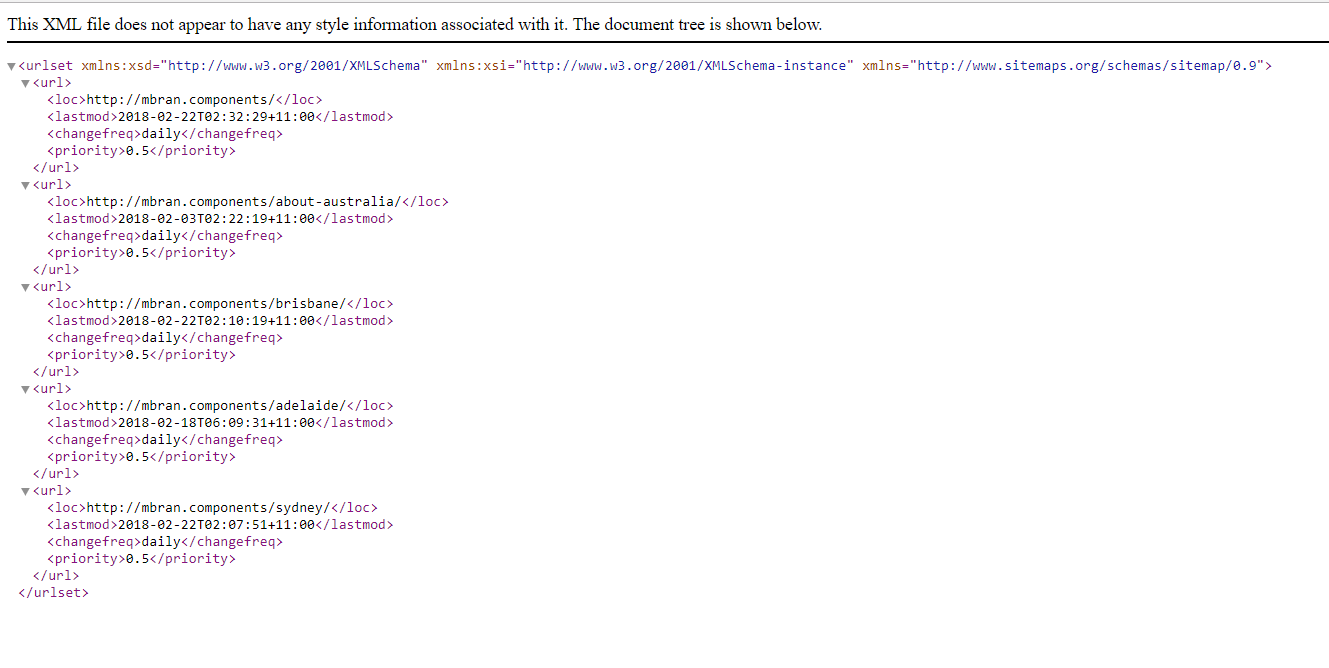This screenshot has width=1329, height=668.
Task: Collapse the url node for adelaide
Action: click(x=25, y=390)
